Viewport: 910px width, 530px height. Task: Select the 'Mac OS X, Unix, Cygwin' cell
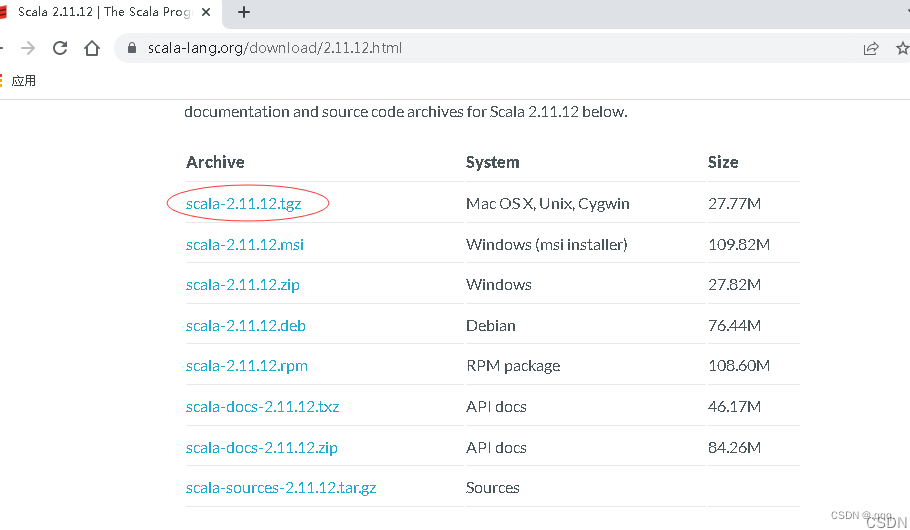click(x=548, y=204)
